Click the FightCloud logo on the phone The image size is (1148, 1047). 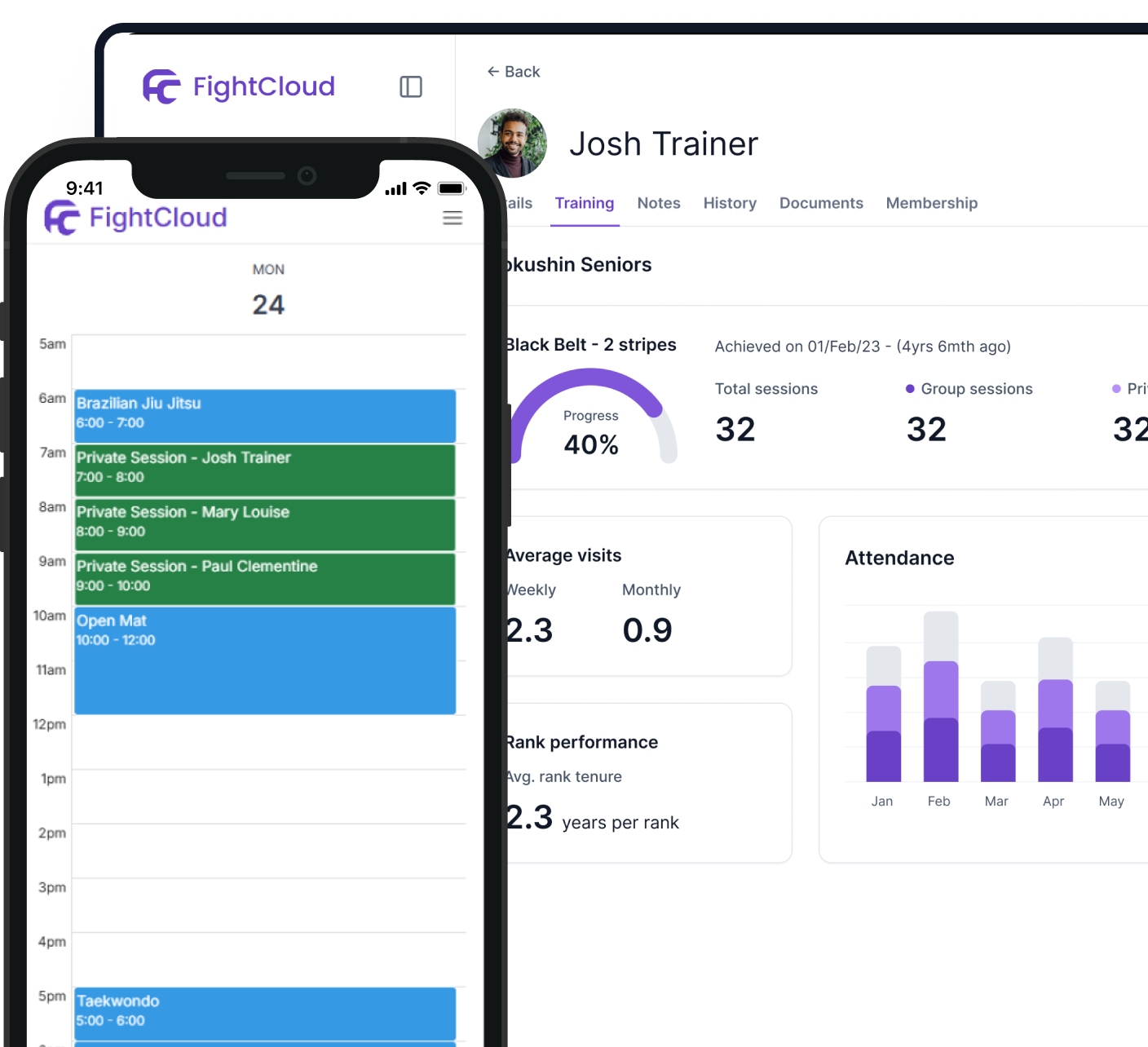(135, 218)
